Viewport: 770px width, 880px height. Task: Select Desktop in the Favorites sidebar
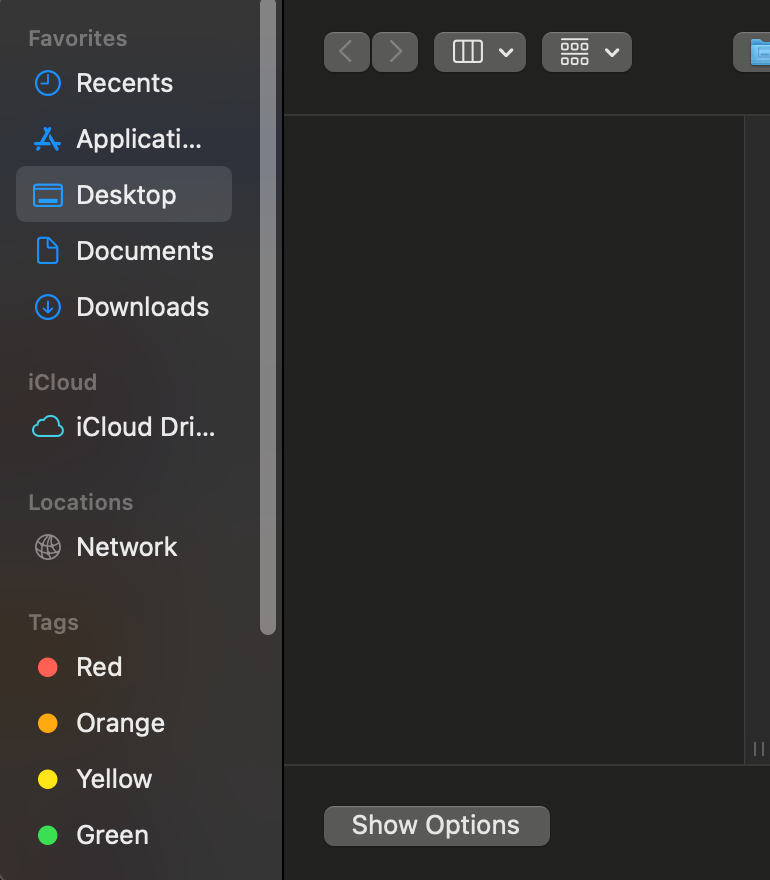(x=124, y=195)
